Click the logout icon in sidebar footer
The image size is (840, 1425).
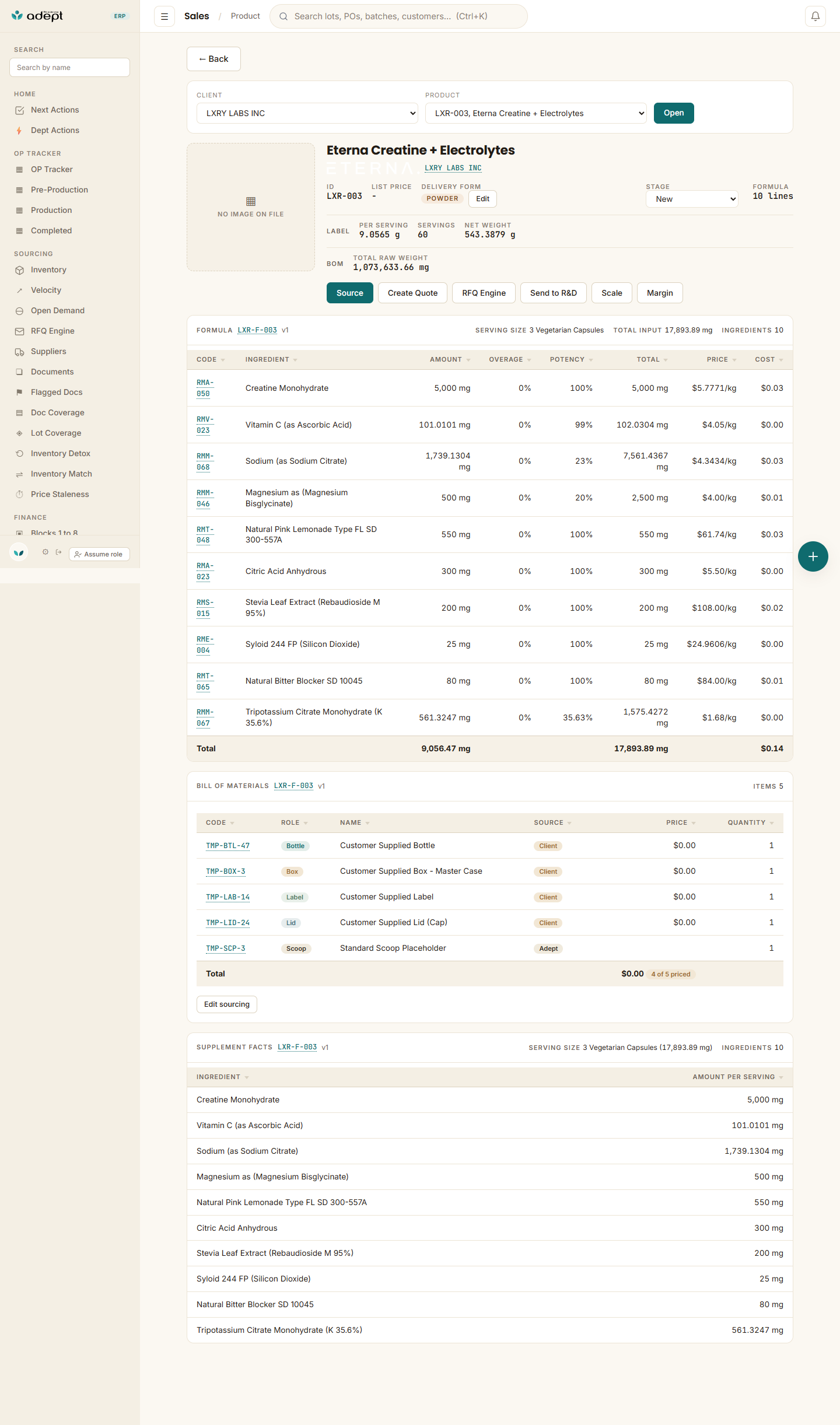[x=58, y=552]
